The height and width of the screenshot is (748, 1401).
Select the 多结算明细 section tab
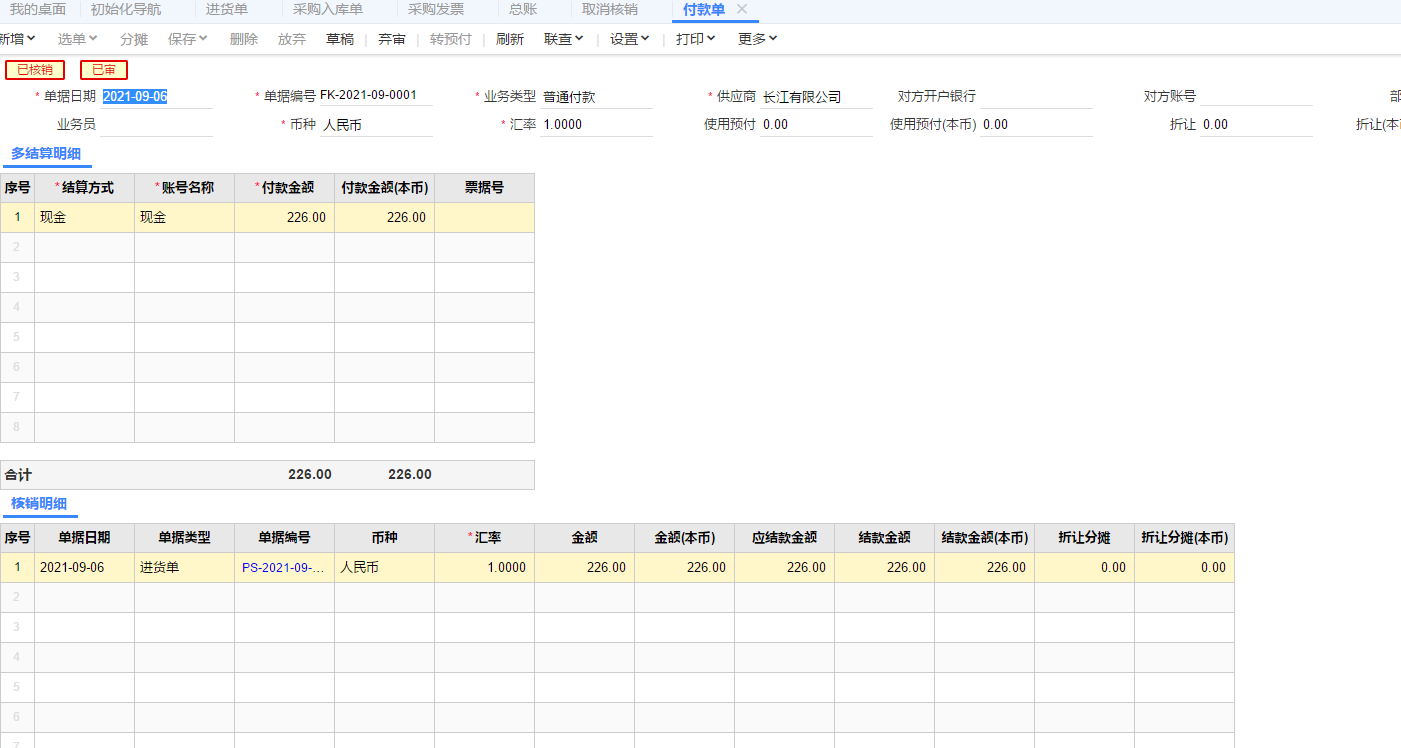(x=47, y=155)
